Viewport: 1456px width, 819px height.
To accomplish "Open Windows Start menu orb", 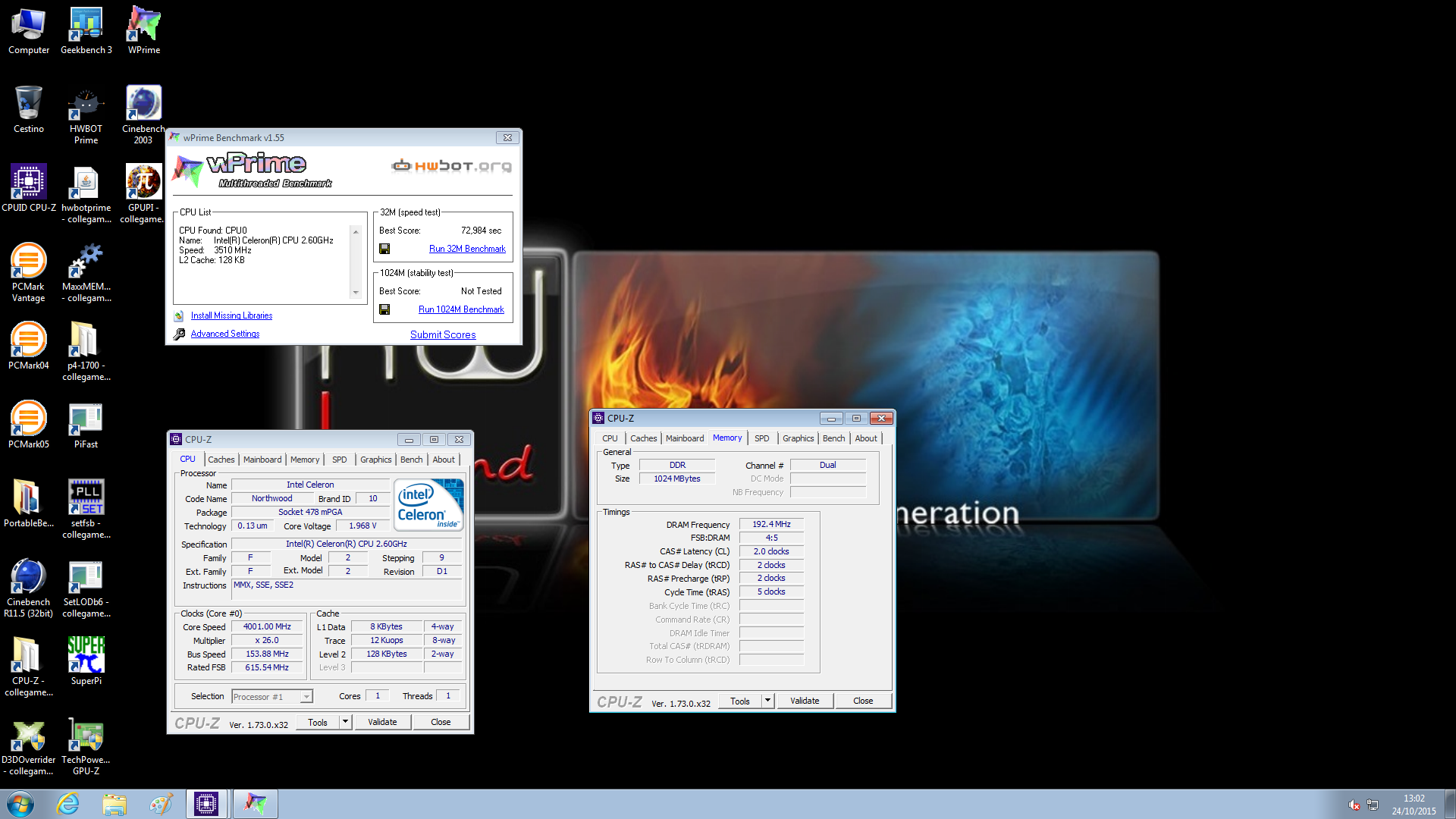I will [x=20, y=804].
